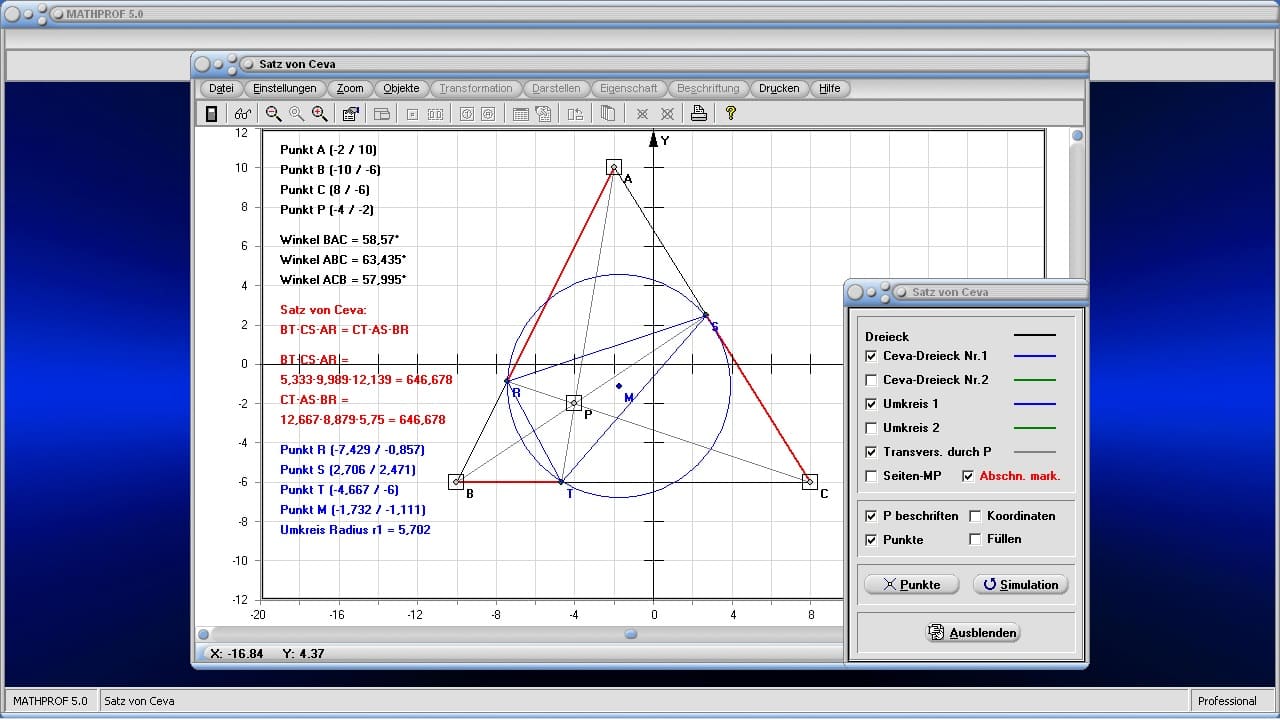
Task: Click the boxed point B on triangle
Action: pos(457,481)
